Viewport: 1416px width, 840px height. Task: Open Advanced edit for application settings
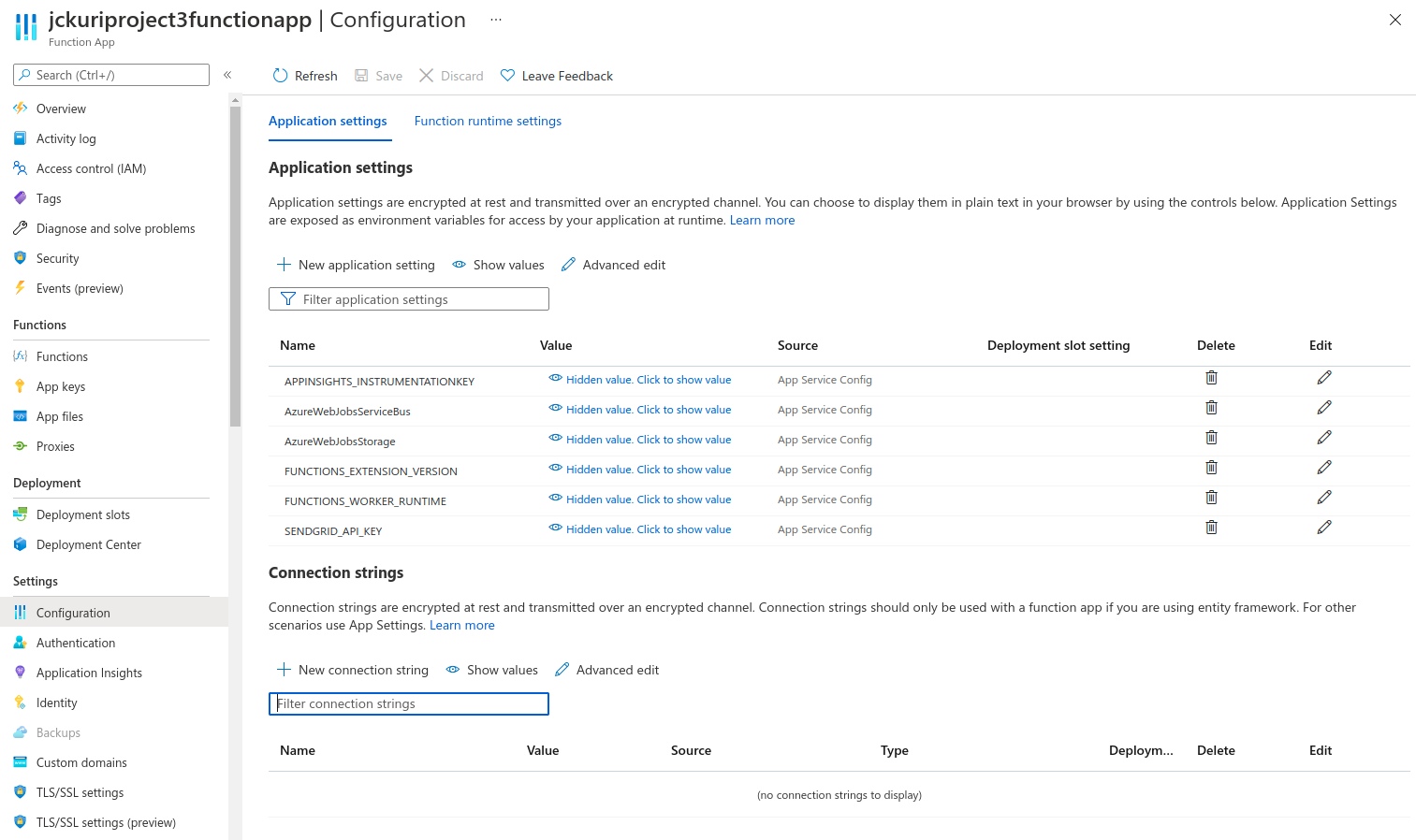coord(613,265)
